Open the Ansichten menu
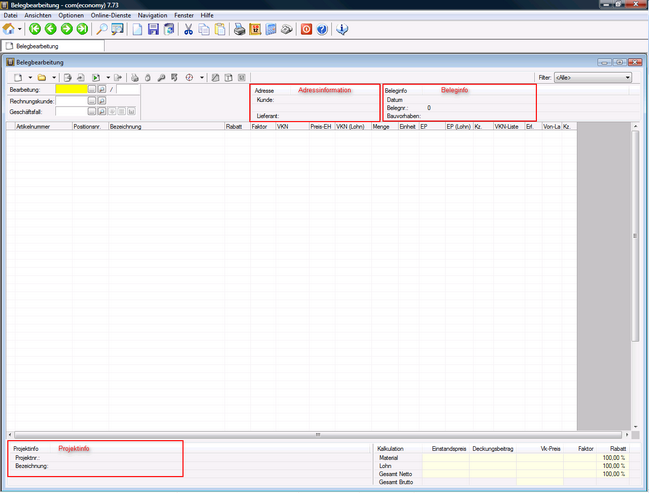This screenshot has height=493, width=649. pyautogui.click(x=38, y=15)
